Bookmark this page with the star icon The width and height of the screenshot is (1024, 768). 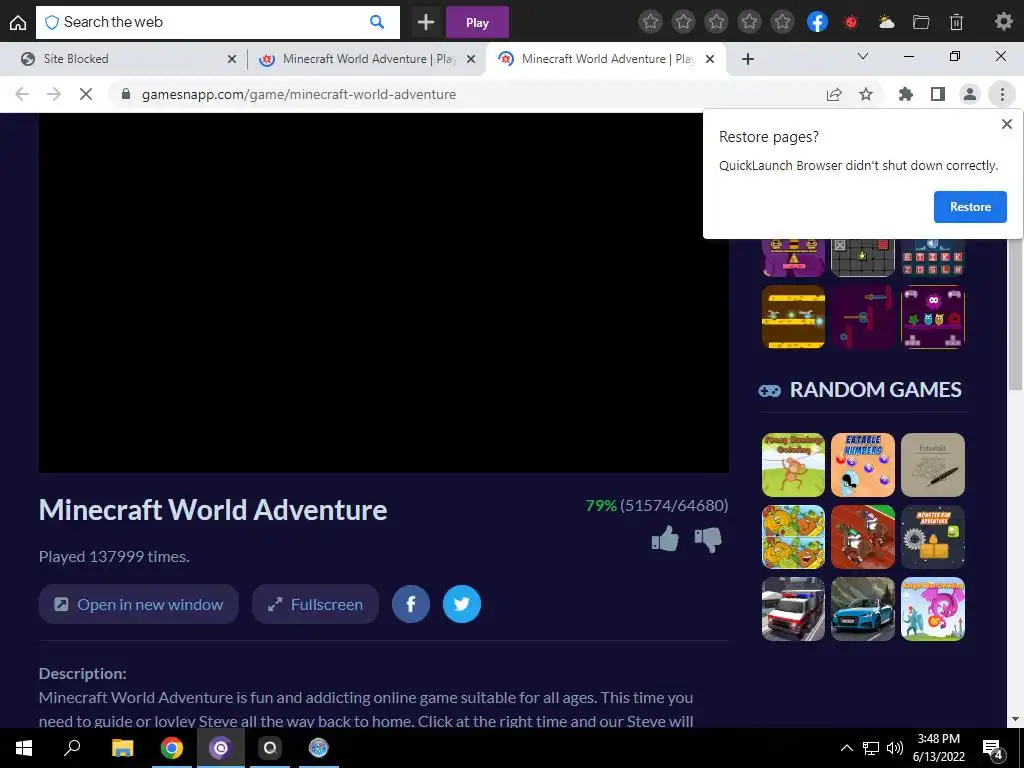[x=866, y=94]
